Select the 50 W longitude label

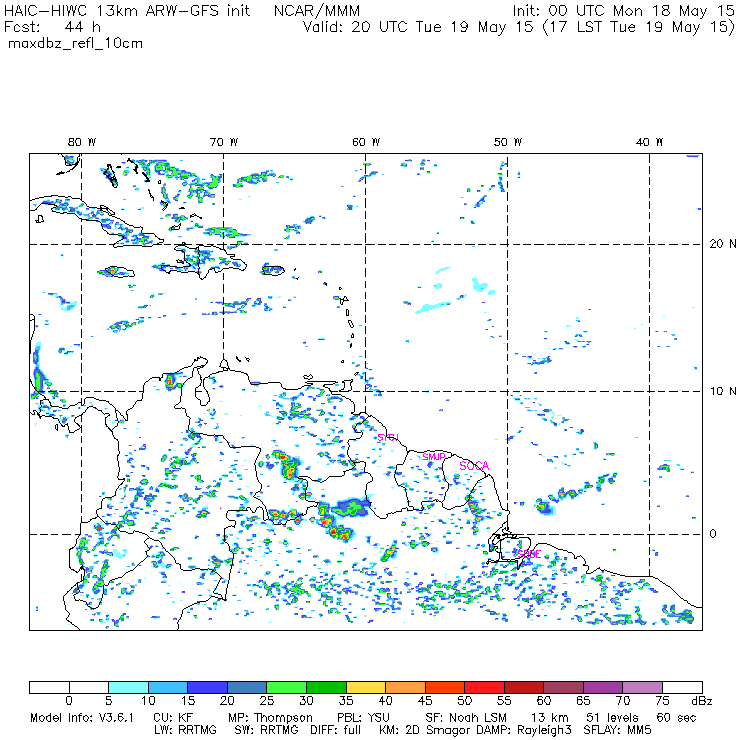pyautogui.click(x=508, y=142)
